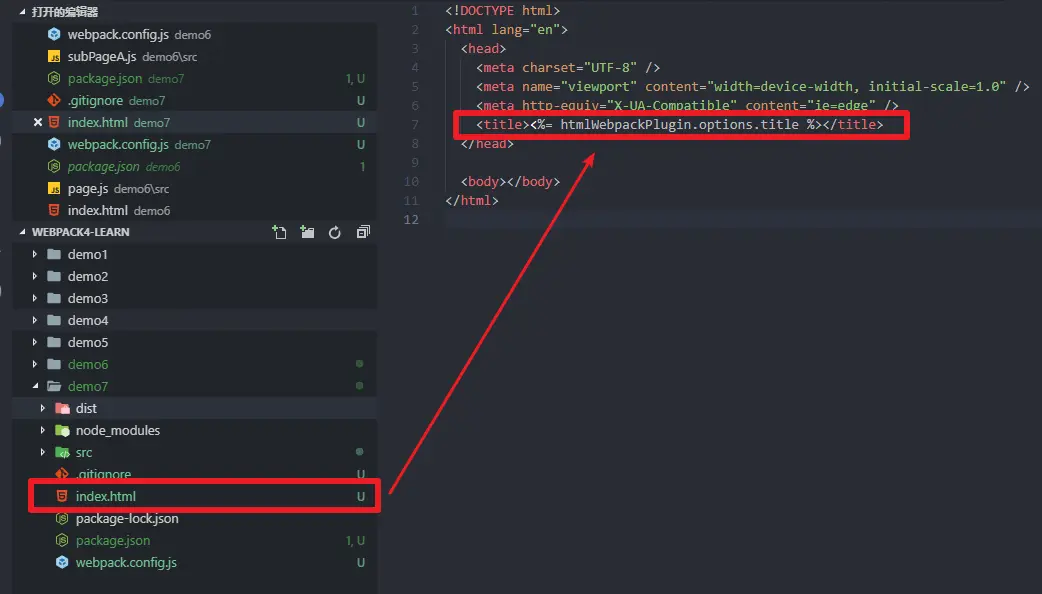Open page.js demo6\src in open editors
This screenshot has width=1042, height=594.
(195, 189)
